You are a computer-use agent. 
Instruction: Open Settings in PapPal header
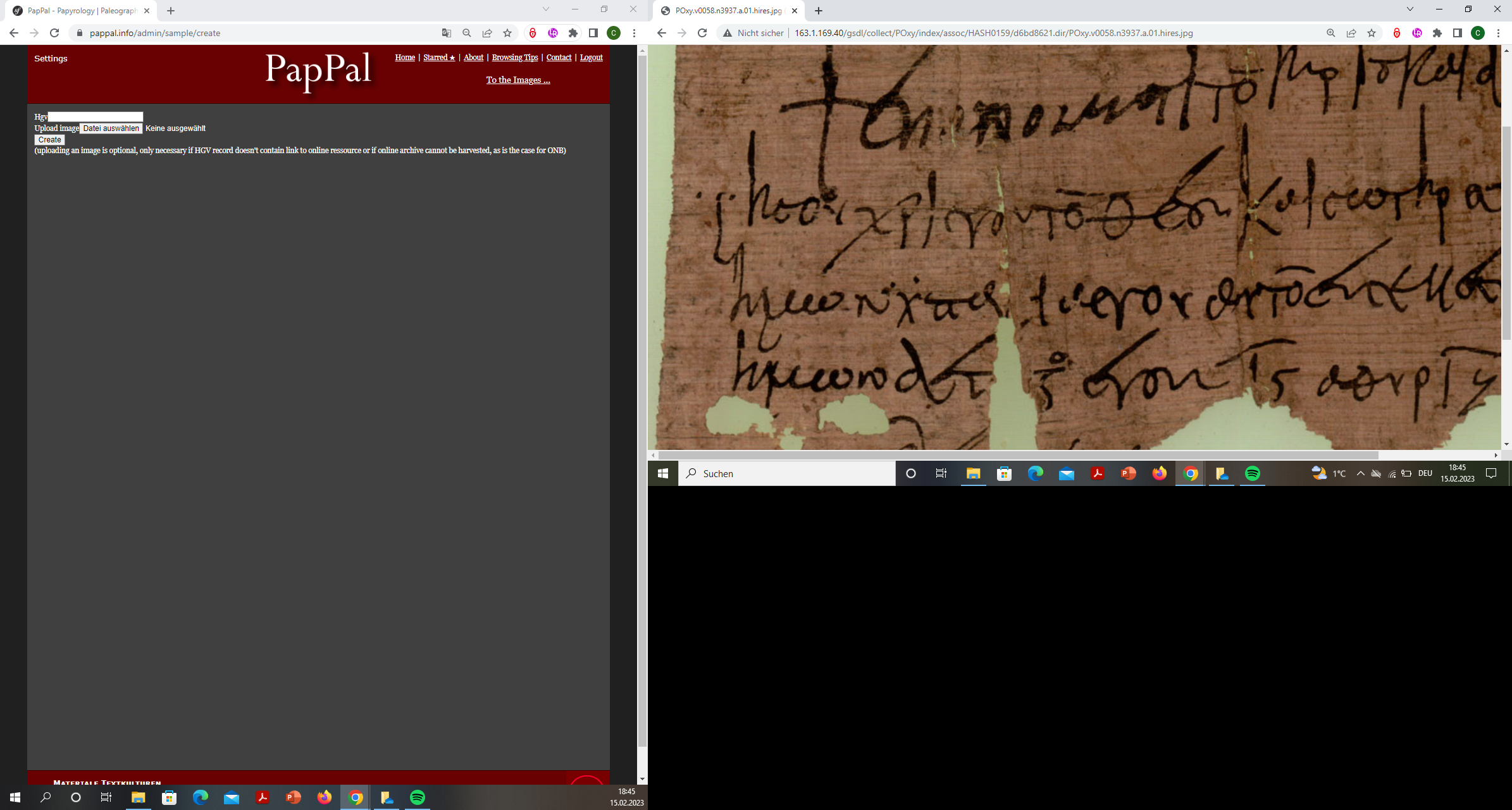coord(51,58)
